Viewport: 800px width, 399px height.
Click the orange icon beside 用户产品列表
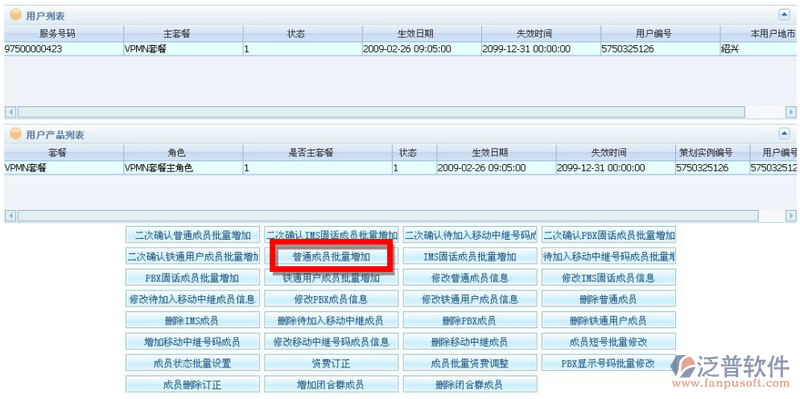click(x=15, y=134)
